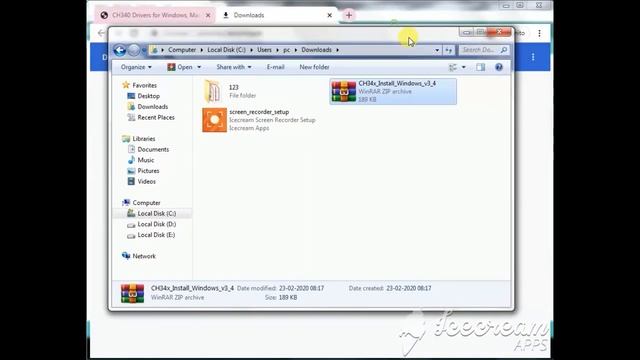Expand the arrow after Downloads in breadcrumb
Image resolution: width=640 pixels, height=360 pixels.
[338, 50]
